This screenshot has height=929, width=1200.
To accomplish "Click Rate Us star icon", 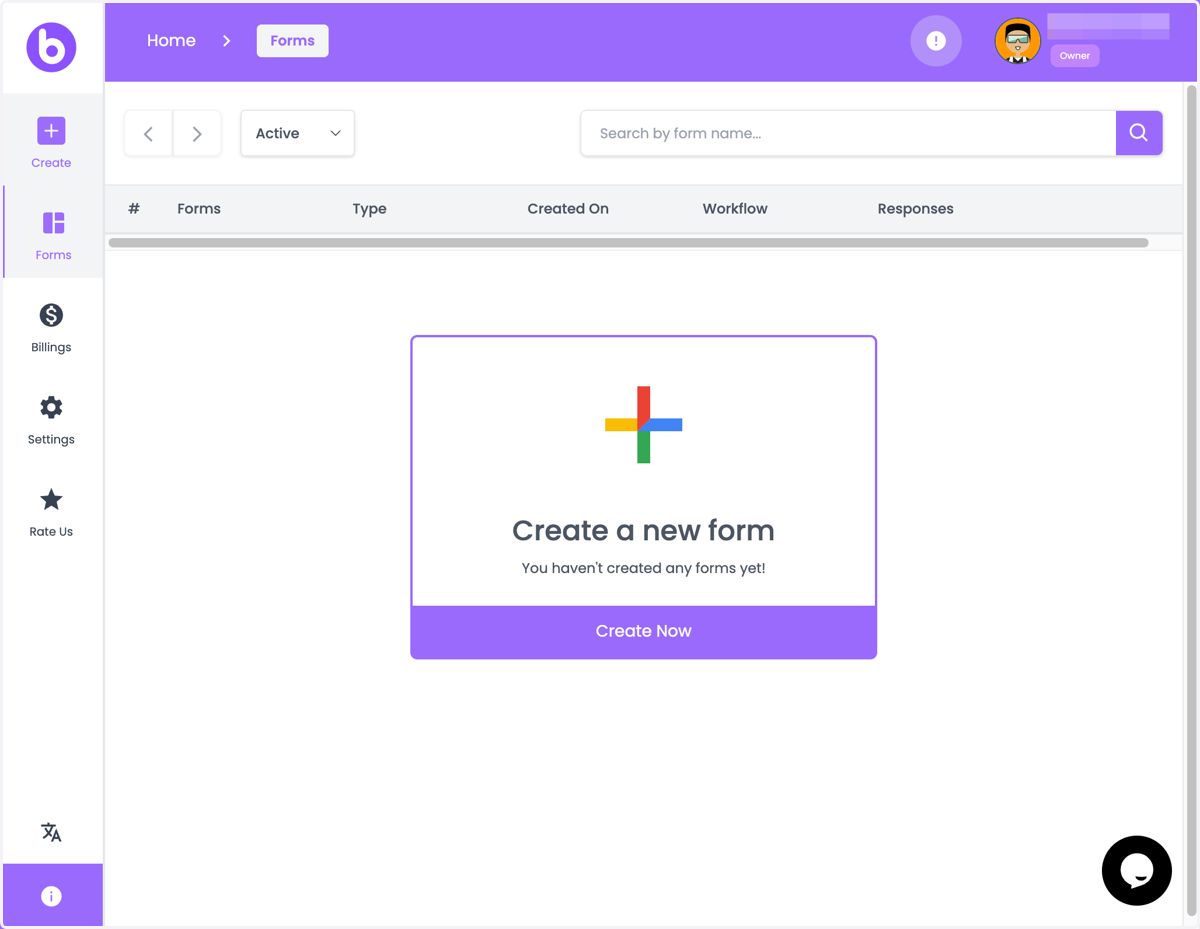I will coord(51,500).
